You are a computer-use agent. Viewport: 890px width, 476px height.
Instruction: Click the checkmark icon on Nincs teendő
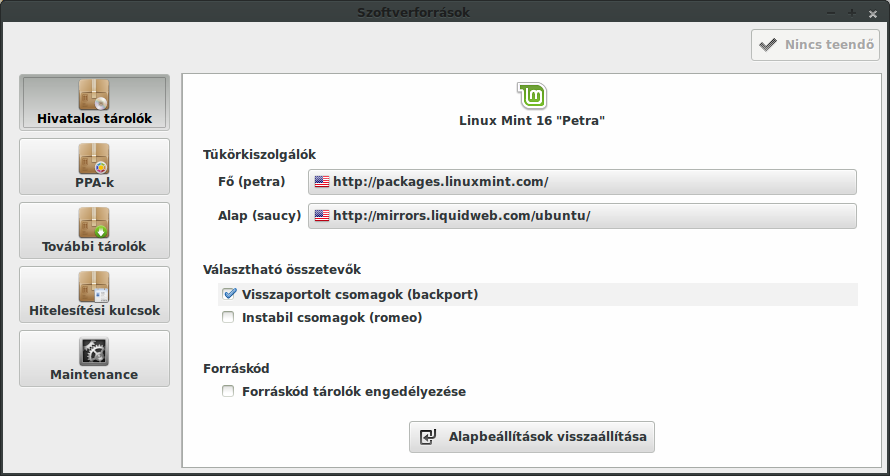coord(768,45)
